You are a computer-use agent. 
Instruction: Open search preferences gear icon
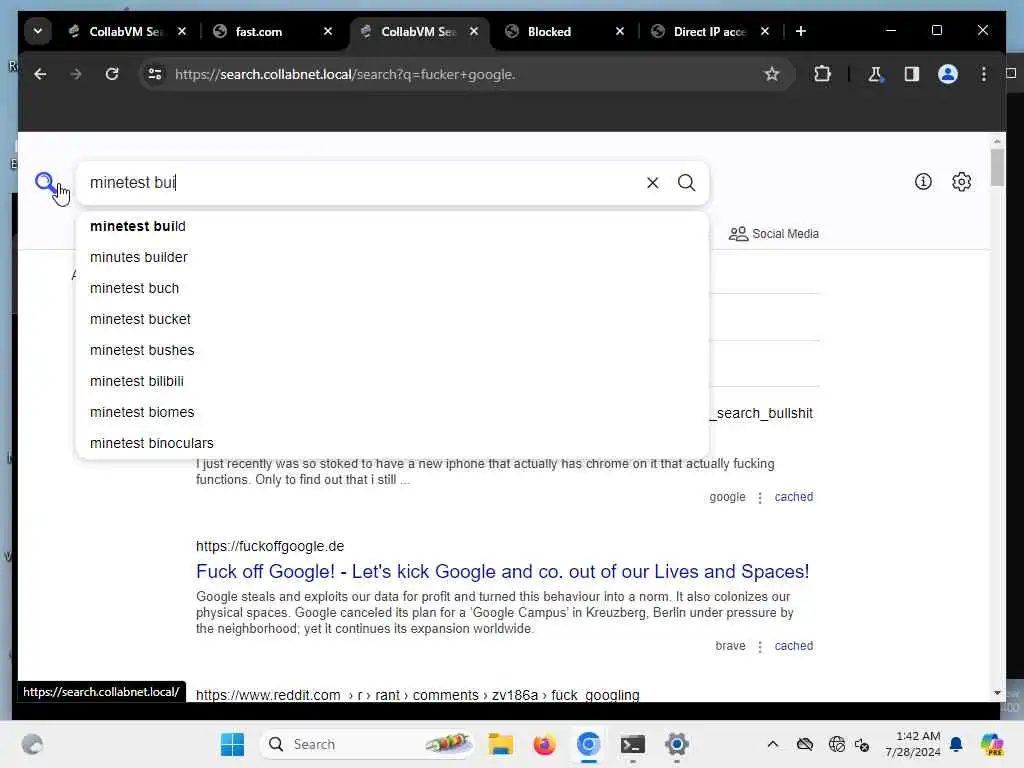pyautogui.click(x=961, y=182)
